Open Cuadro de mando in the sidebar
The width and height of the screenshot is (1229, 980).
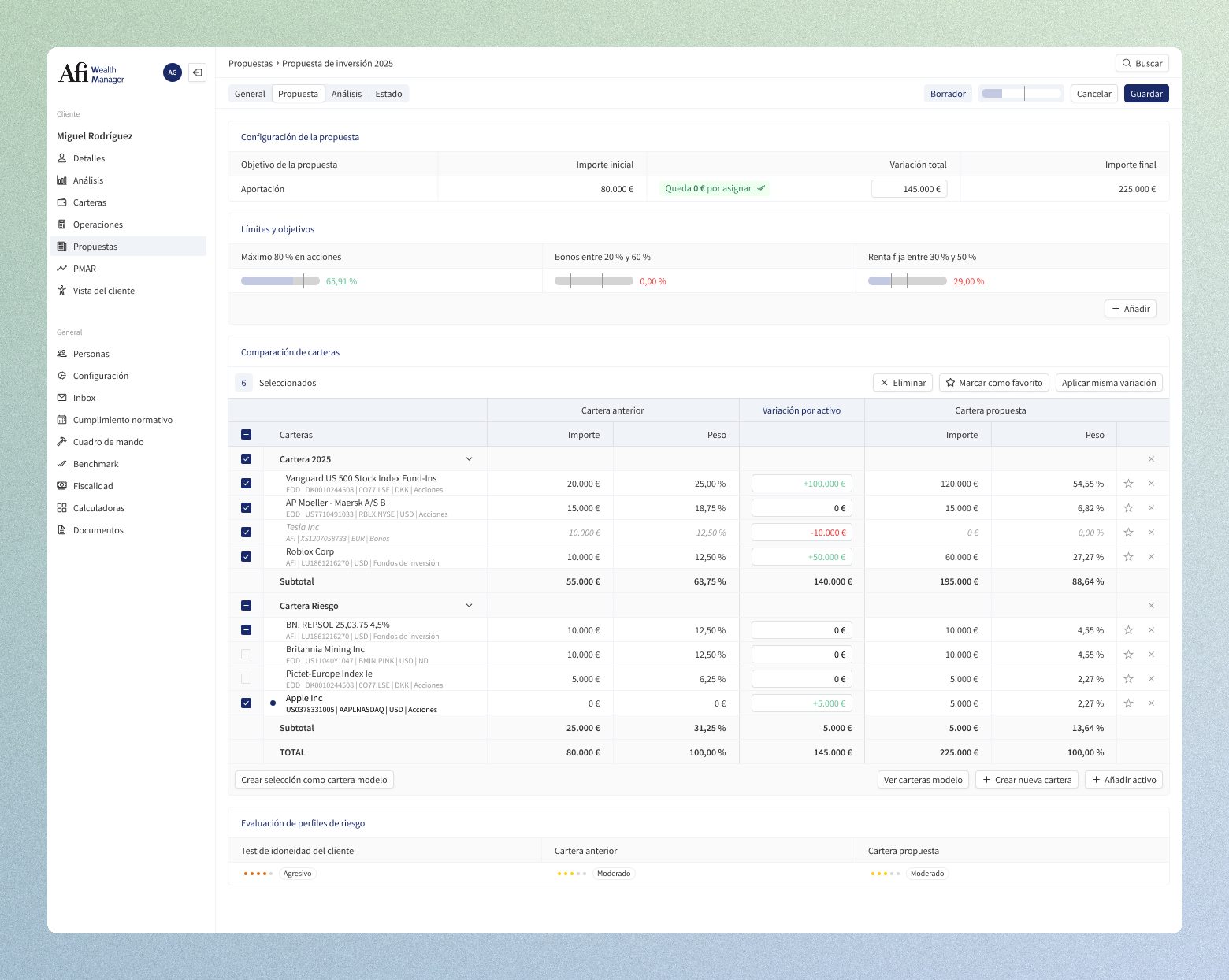coord(109,442)
